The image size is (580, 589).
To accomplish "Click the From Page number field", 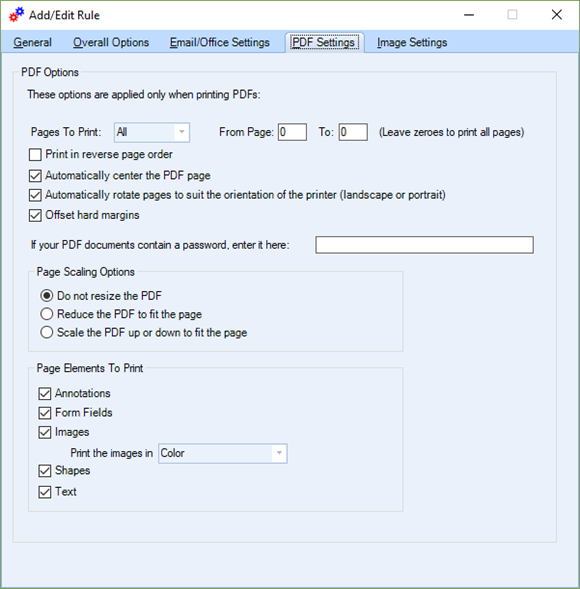I will [x=292, y=132].
